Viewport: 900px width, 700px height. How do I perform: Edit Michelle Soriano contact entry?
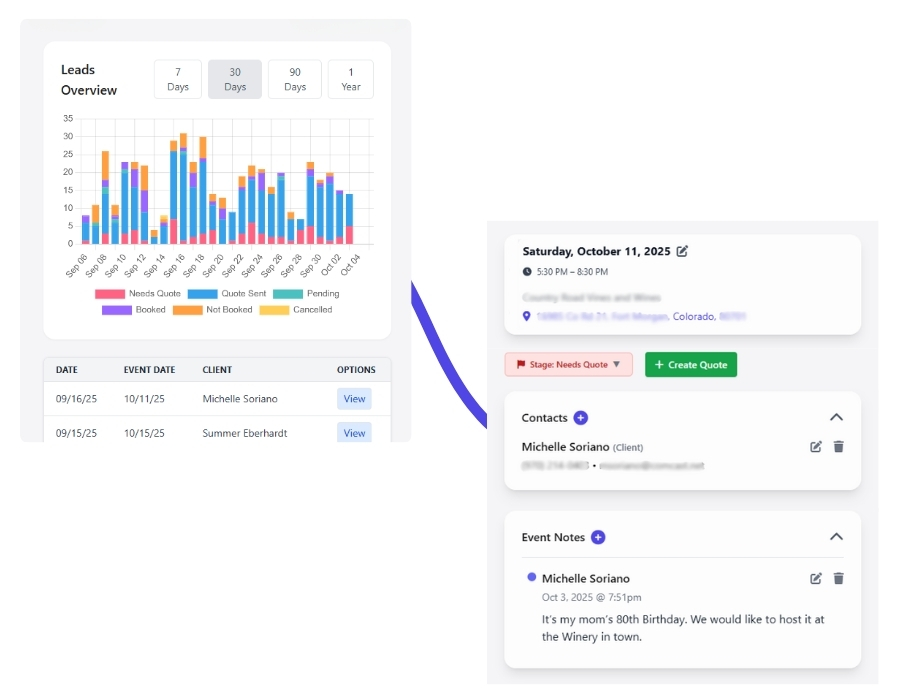tap(816, 447)
